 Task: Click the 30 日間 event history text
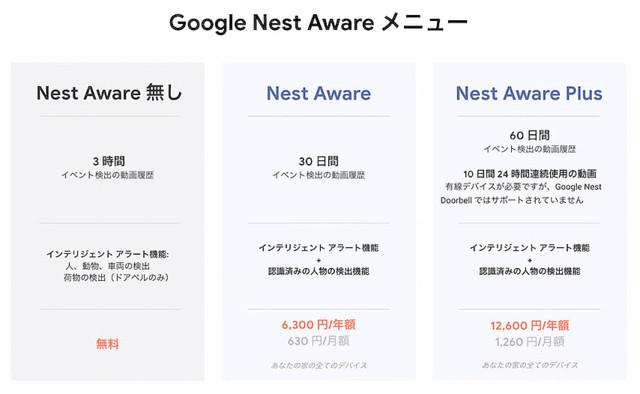point(319,161)
